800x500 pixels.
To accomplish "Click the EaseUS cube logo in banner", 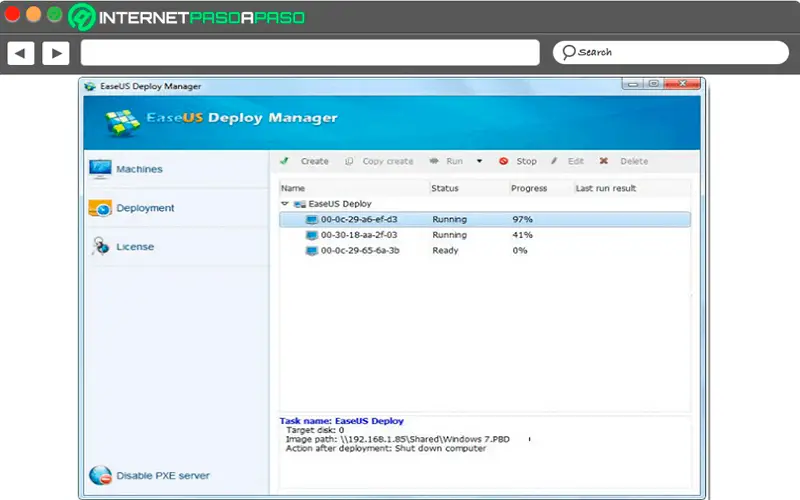I will pyautogui.click(x=122, y=122).
